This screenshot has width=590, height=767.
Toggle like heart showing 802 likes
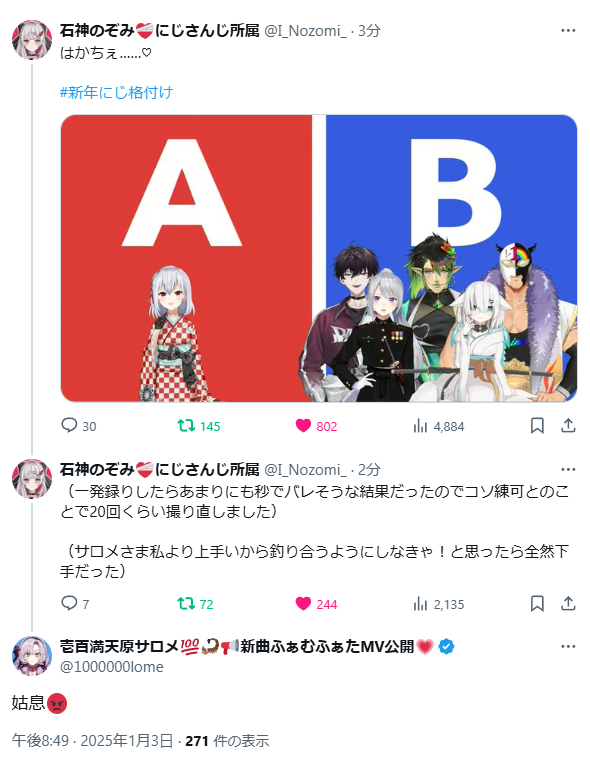click(303, 426)
